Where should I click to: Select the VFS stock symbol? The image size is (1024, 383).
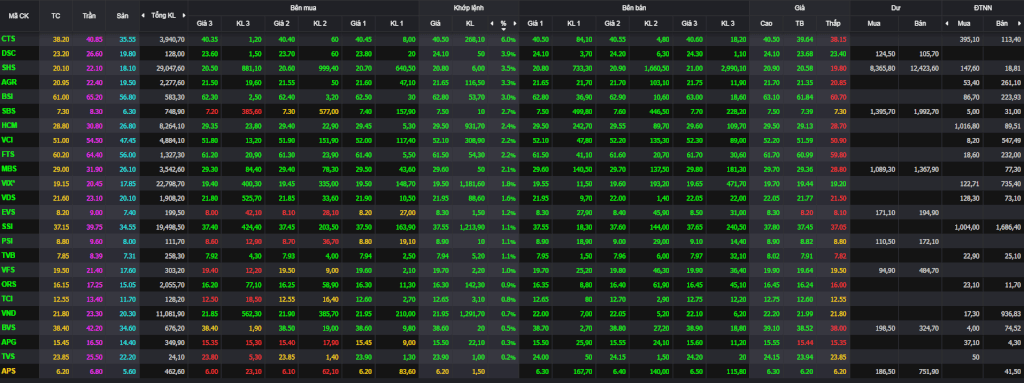click(8, 269)
